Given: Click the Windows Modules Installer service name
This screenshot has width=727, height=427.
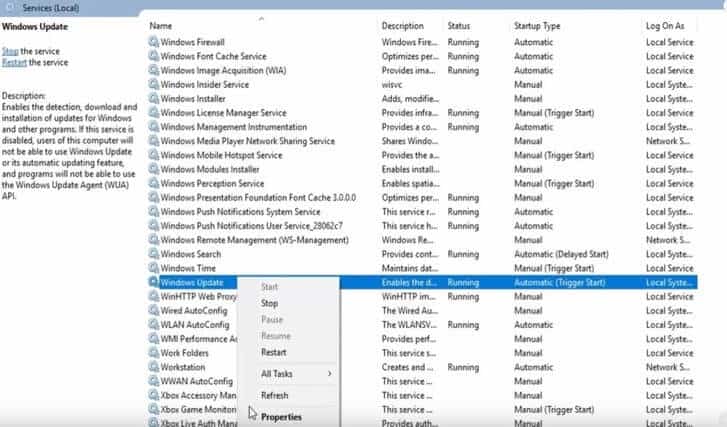Looking at the screenshot, I should click(x=210, y=169).
